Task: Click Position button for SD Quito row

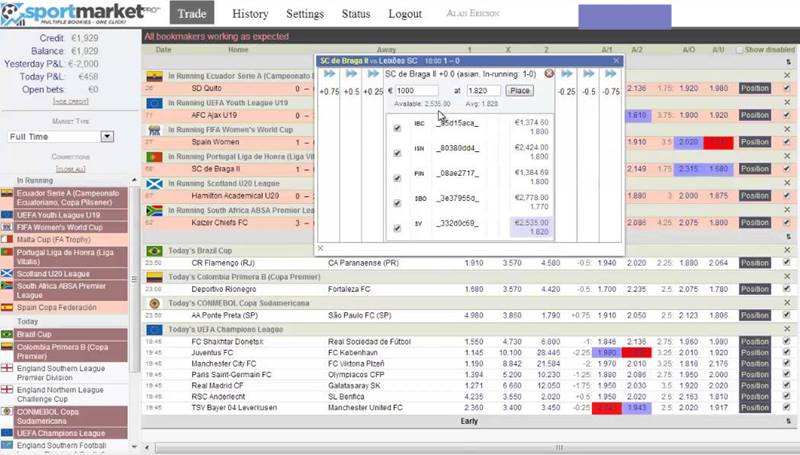Action: [x=756, y=88]
